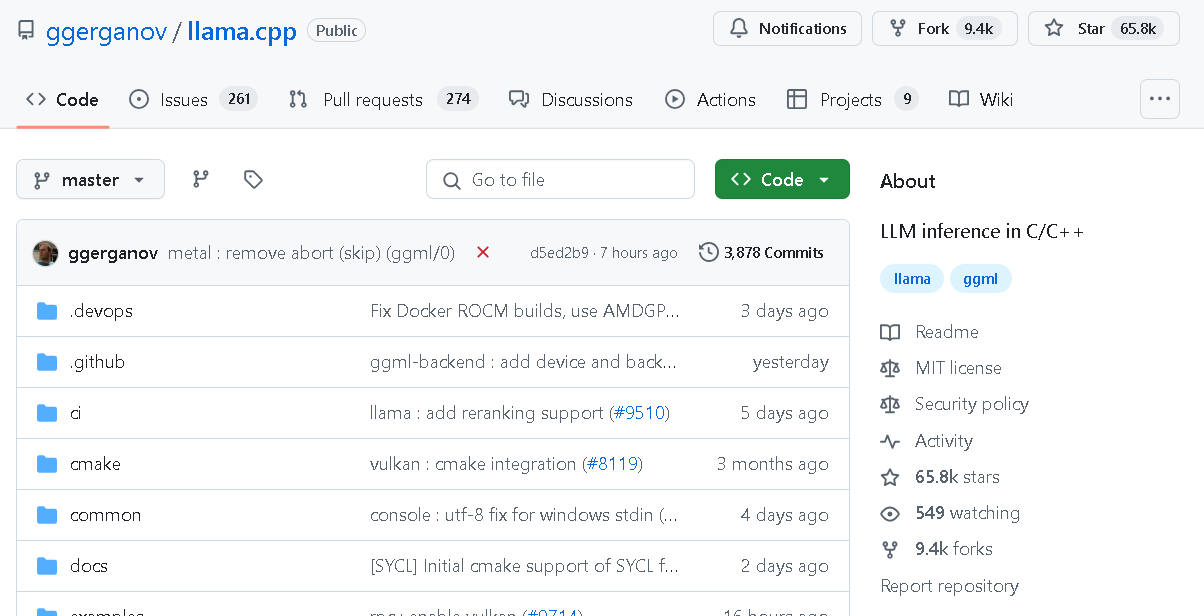
Task: Click the ggml topic tag
Action: 980,279
